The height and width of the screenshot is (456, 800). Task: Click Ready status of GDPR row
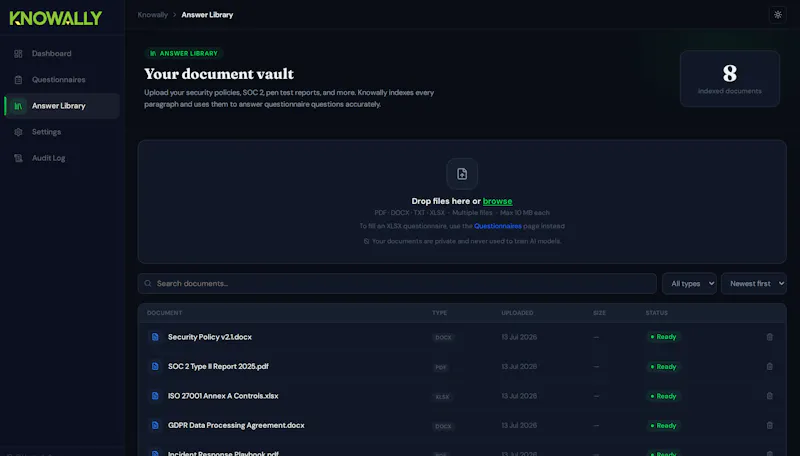pos(663,425)
